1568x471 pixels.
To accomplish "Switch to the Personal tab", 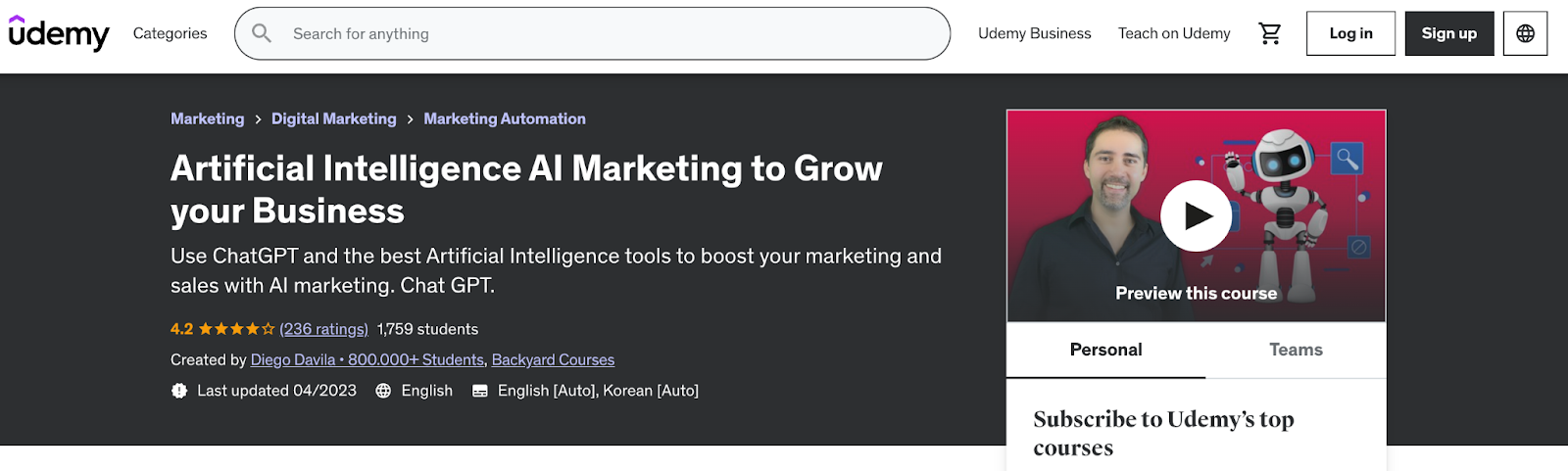I will click(x=1105, y=350).
